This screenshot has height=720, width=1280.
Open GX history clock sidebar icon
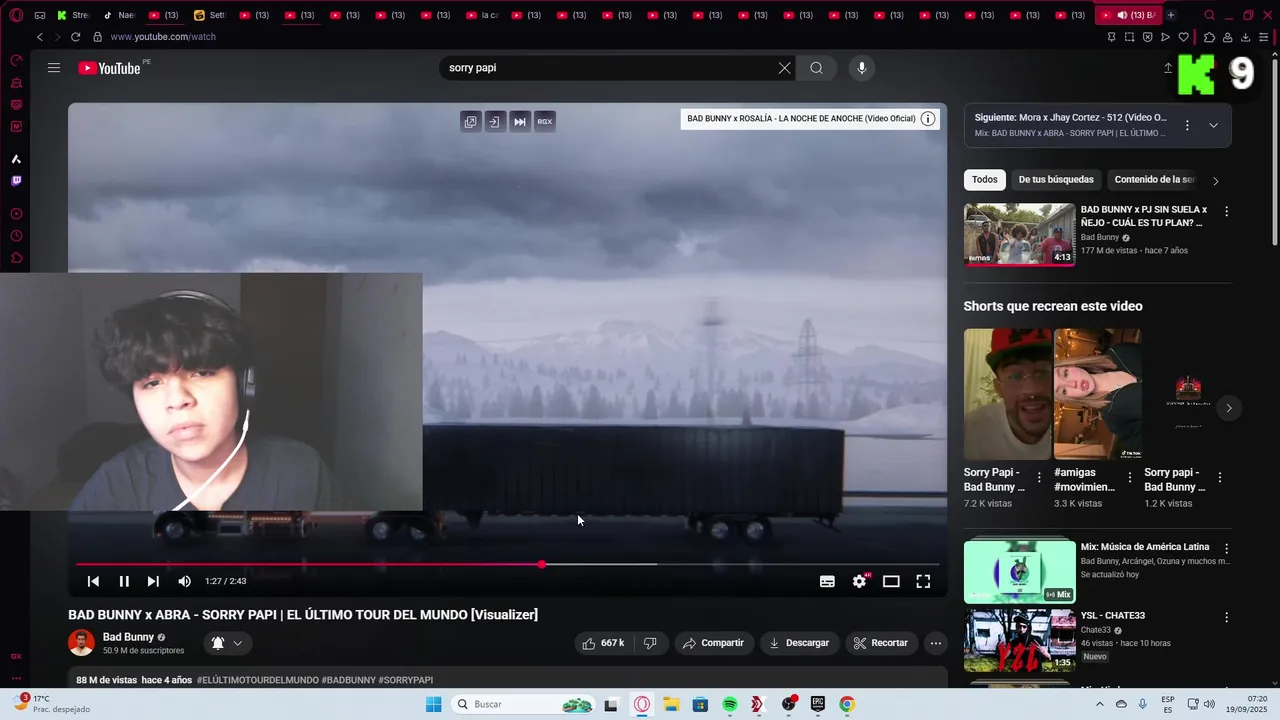[x=16, y=236]
